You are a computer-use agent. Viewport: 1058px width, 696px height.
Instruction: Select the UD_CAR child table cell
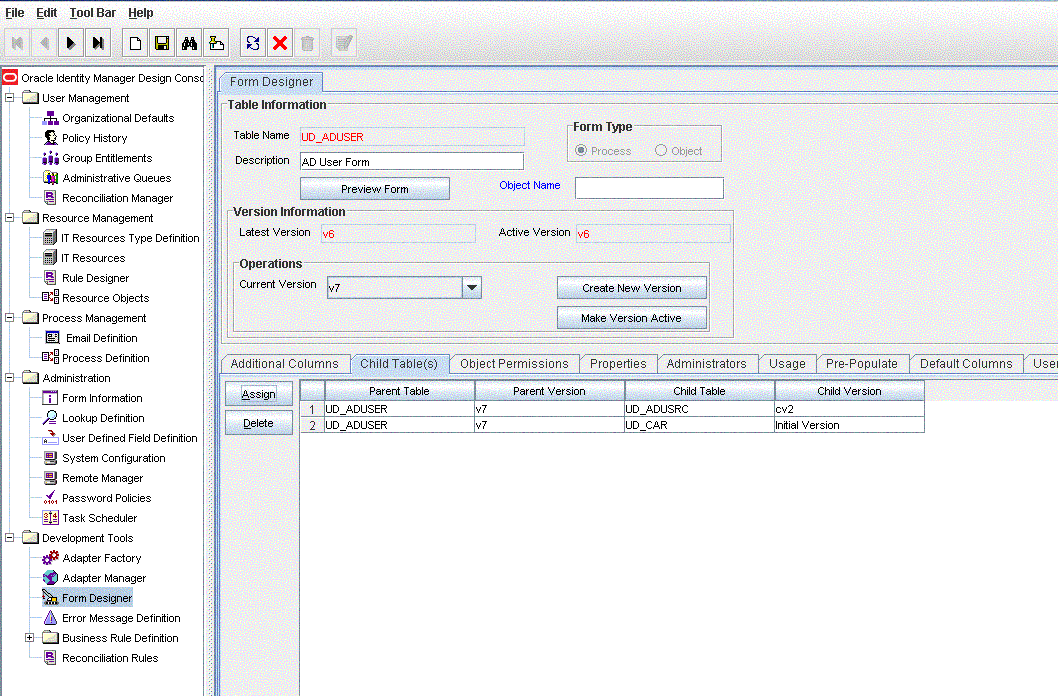(x=700, y=425)
